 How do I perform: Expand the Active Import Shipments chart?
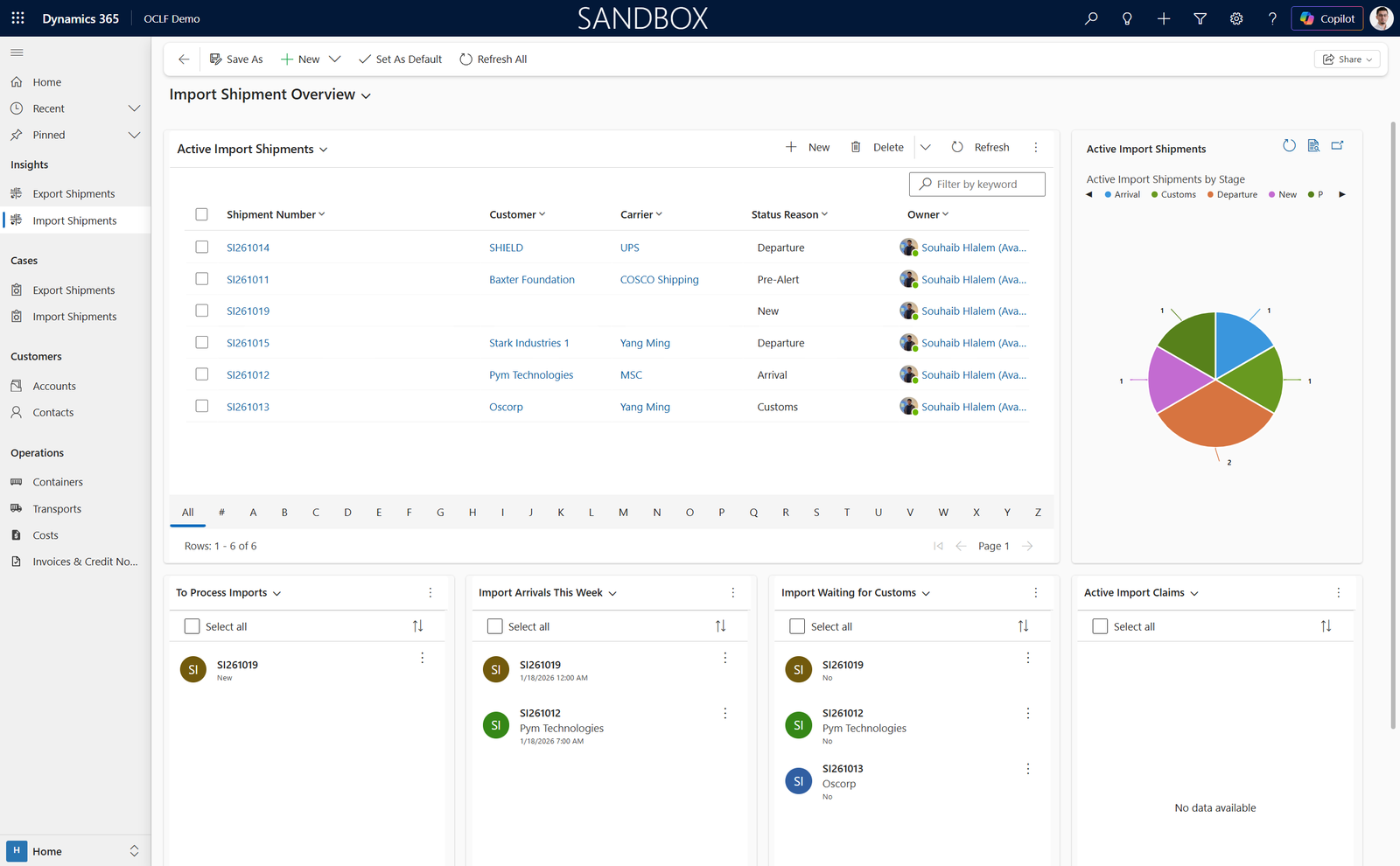pyautogui.click(x=1337, y=145)
